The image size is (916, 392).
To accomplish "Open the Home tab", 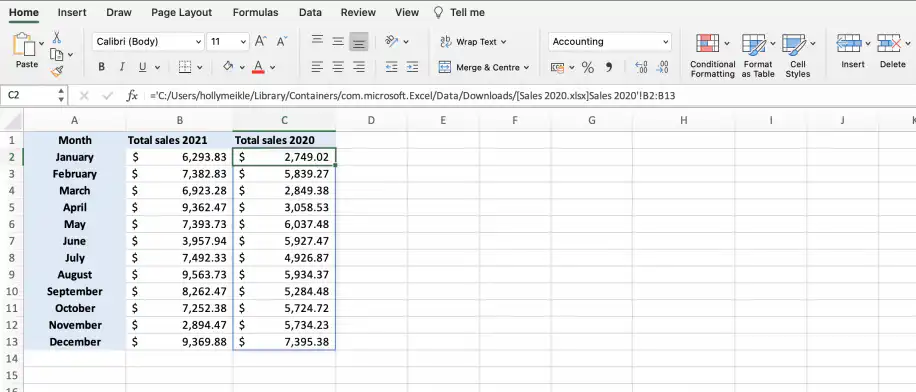I will 24,12.
